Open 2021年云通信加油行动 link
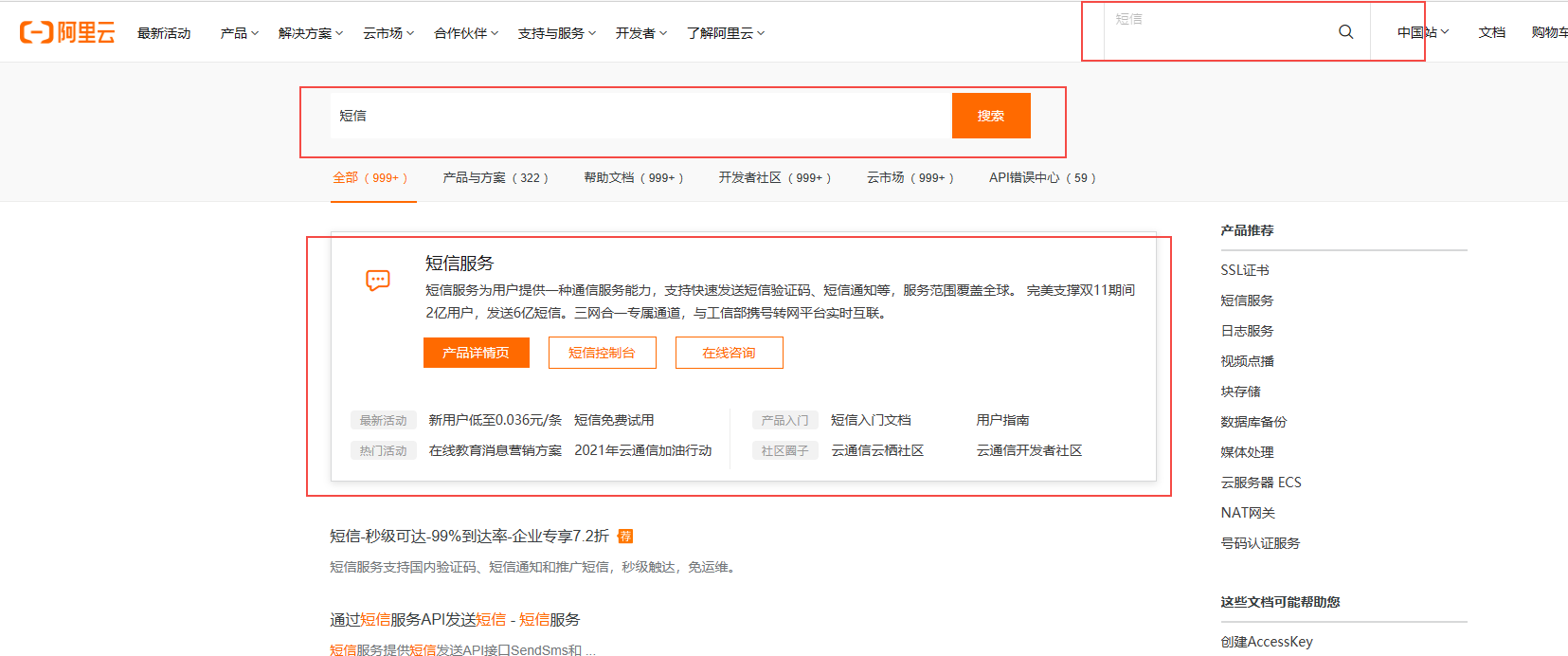 (643, 450)
